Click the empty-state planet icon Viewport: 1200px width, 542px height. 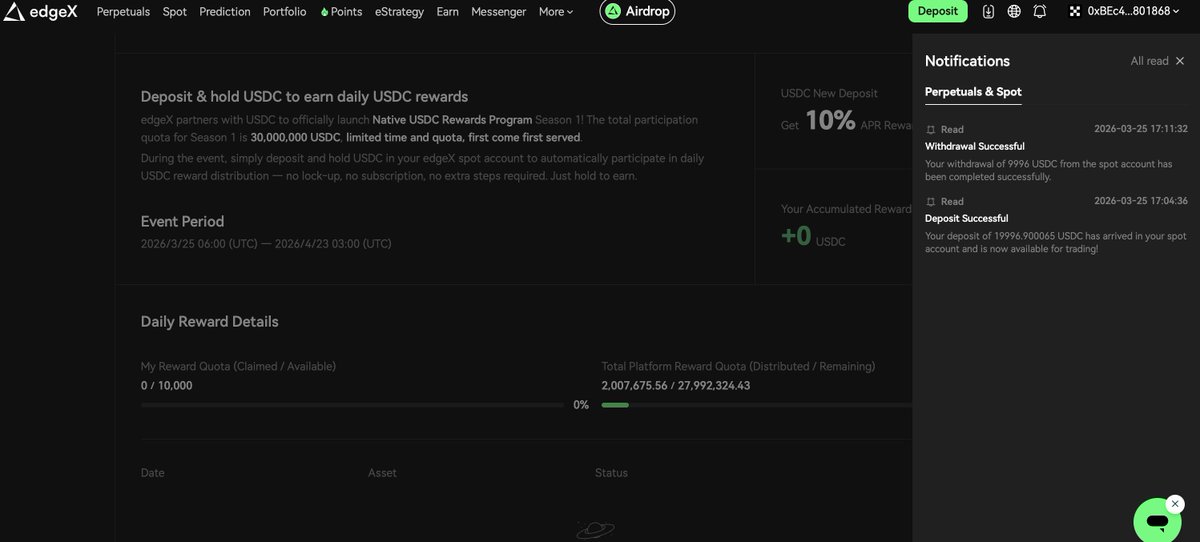(595, 530)
